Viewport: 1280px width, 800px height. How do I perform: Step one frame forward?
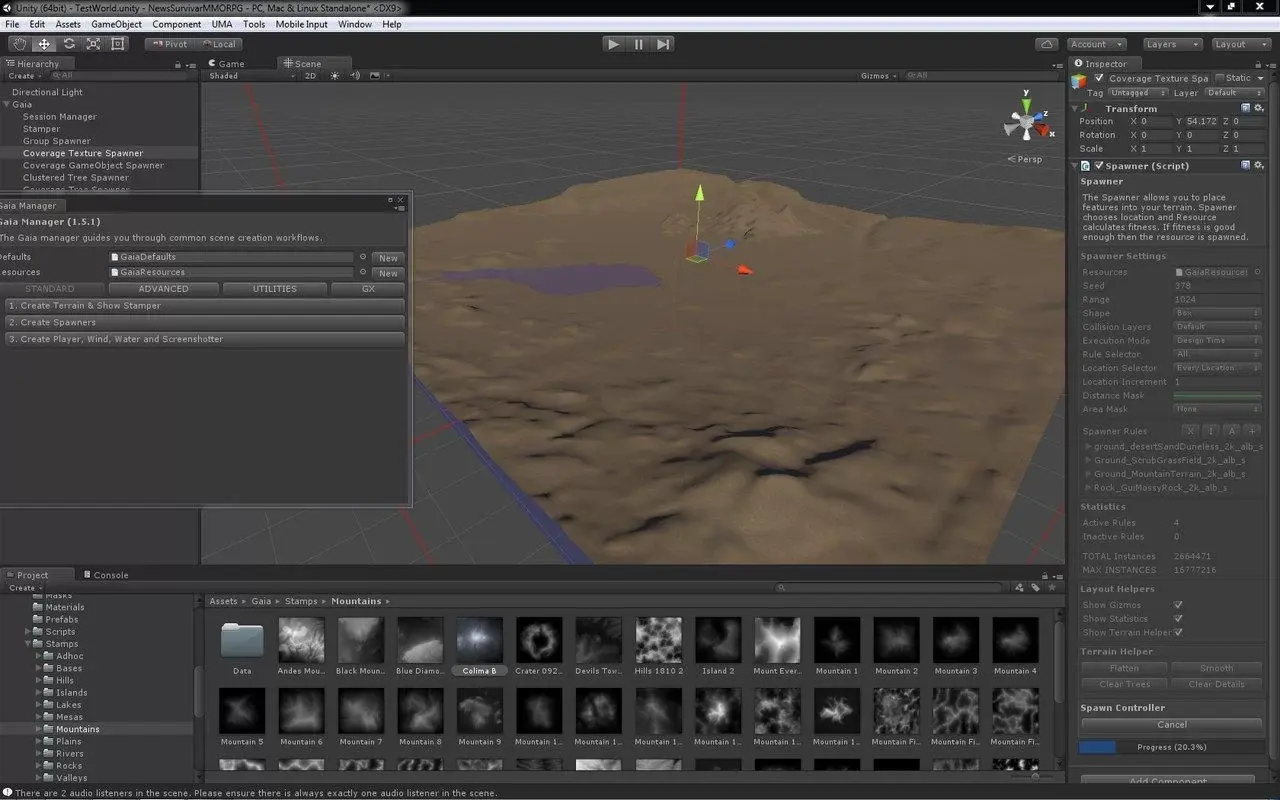tap(663, 44)
